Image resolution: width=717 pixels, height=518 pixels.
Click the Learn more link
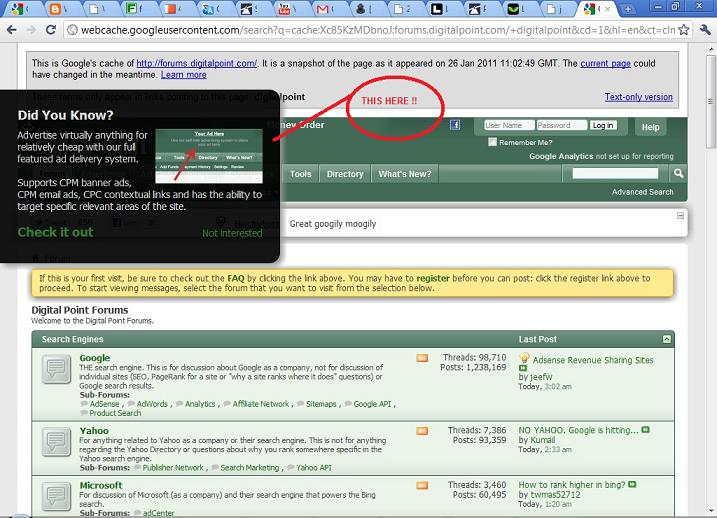(183, 75)
